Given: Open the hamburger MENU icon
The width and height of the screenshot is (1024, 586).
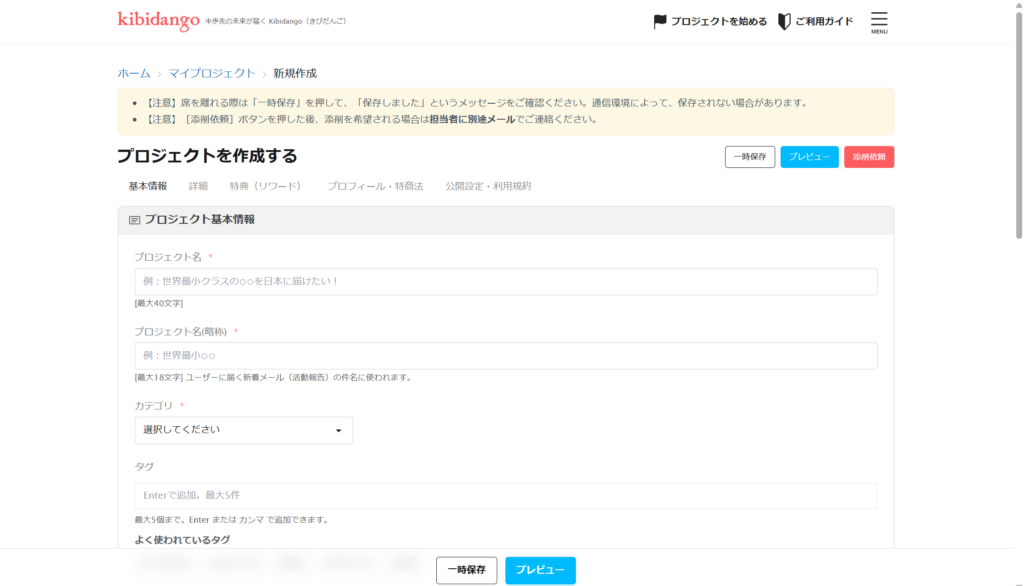Looking at the screenshot, I should point(879,21).
